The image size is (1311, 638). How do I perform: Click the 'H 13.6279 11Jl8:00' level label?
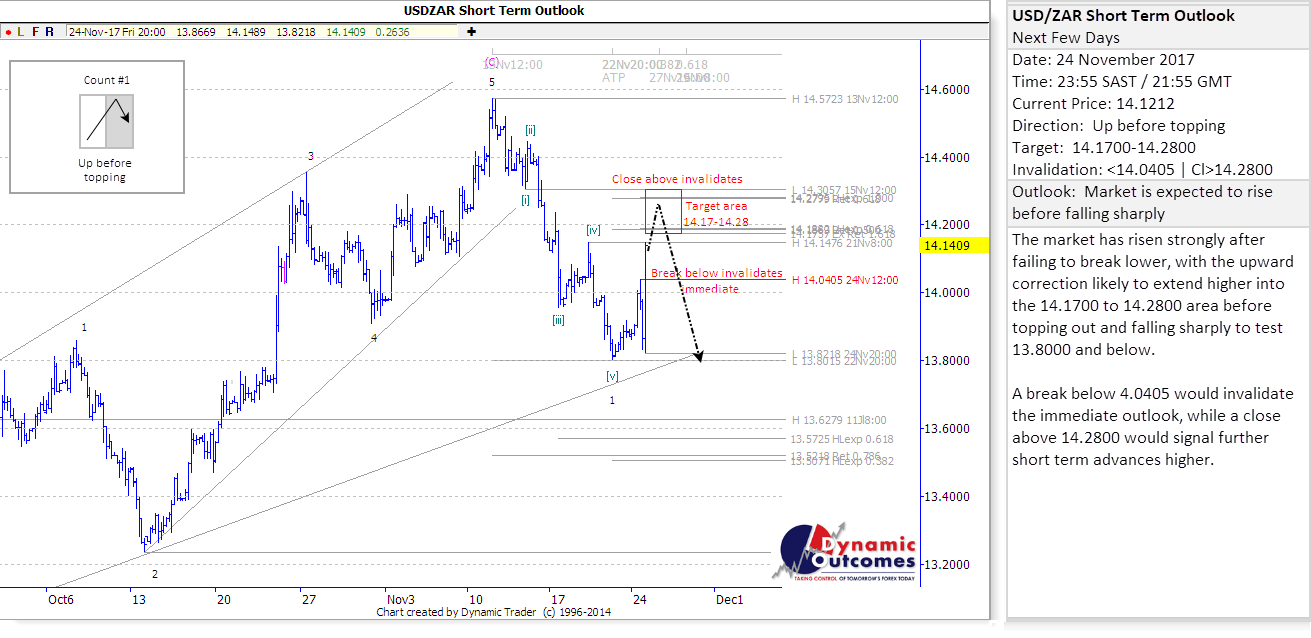pyautogui.click(x=838, y=420)
